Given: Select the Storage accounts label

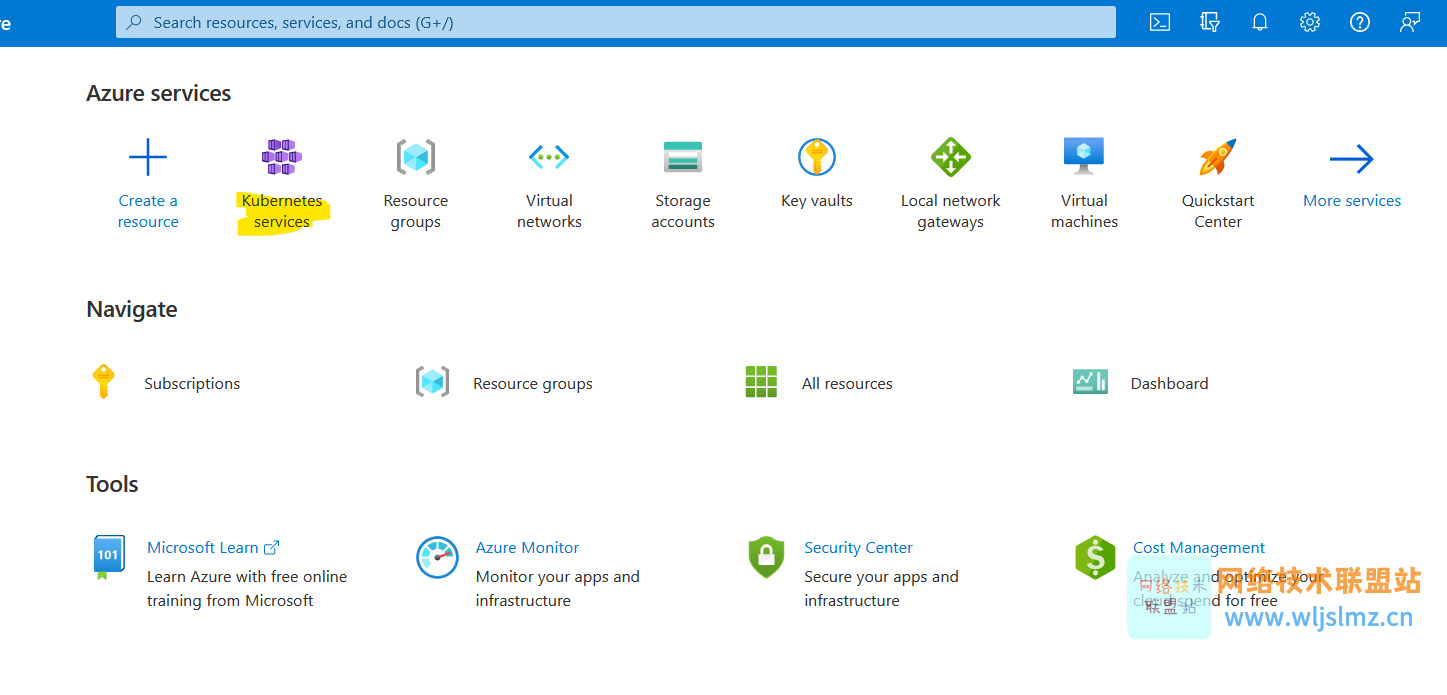Looking at the screenshot, I should 683,211.
